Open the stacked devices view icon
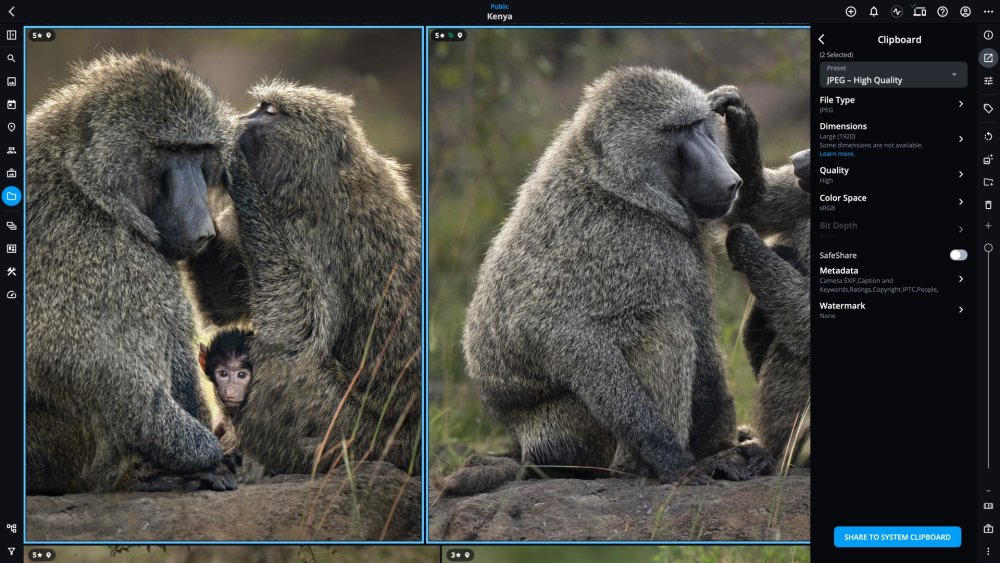The height and width of the screenshot is (563, 1000). coord(11,225)
